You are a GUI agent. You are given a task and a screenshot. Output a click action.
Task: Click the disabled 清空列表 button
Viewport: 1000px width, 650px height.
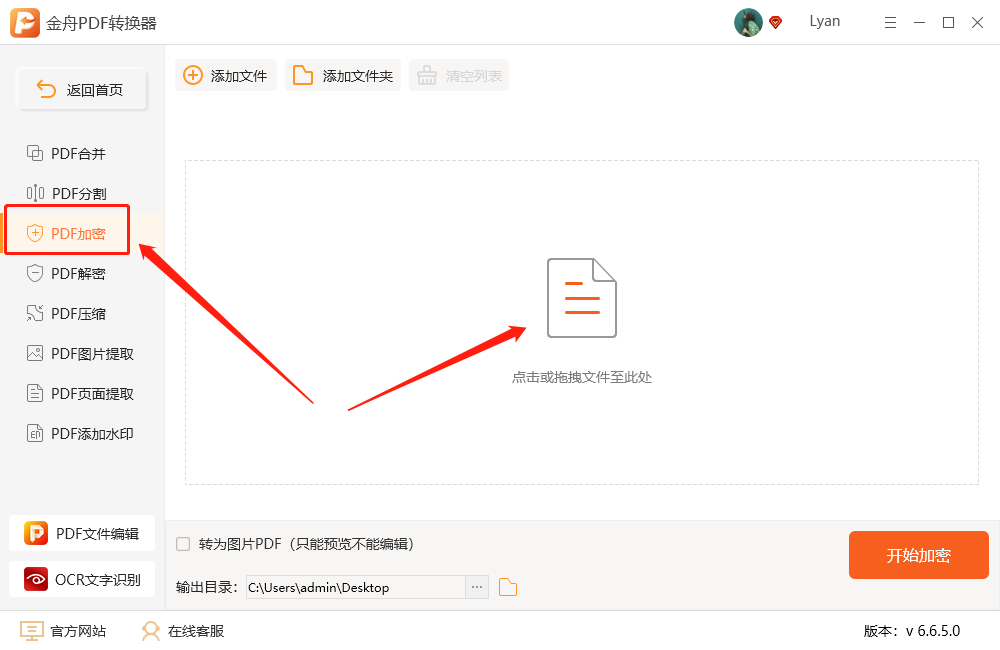point(459,75)
